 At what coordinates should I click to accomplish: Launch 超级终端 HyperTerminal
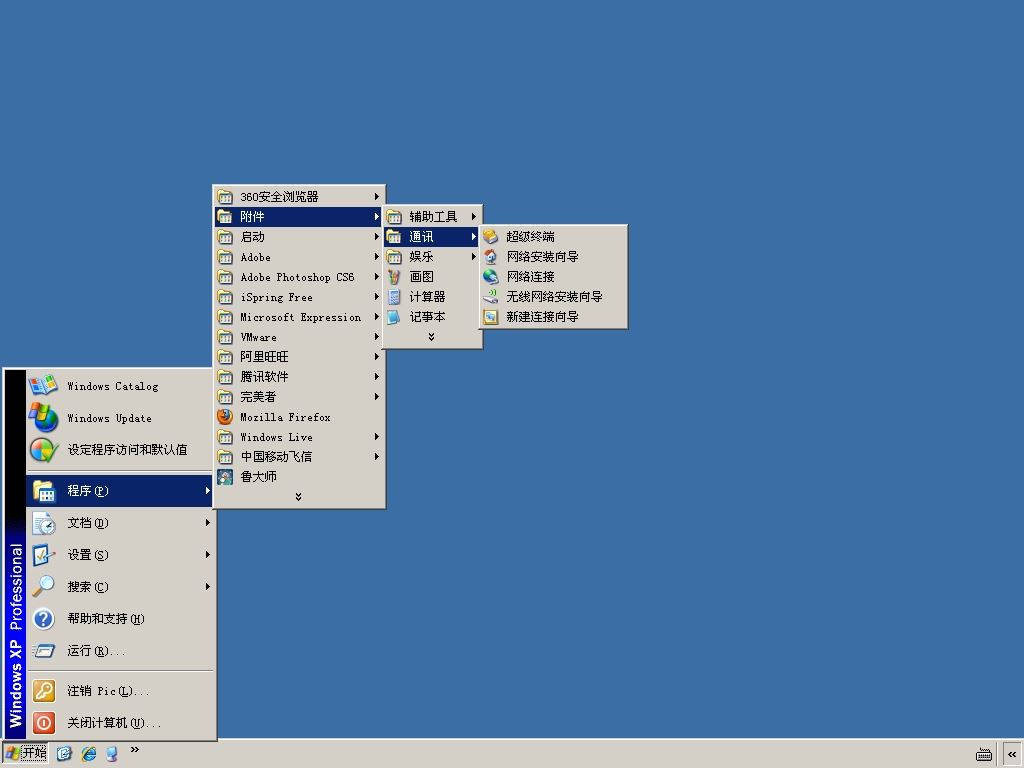[553, 236]
